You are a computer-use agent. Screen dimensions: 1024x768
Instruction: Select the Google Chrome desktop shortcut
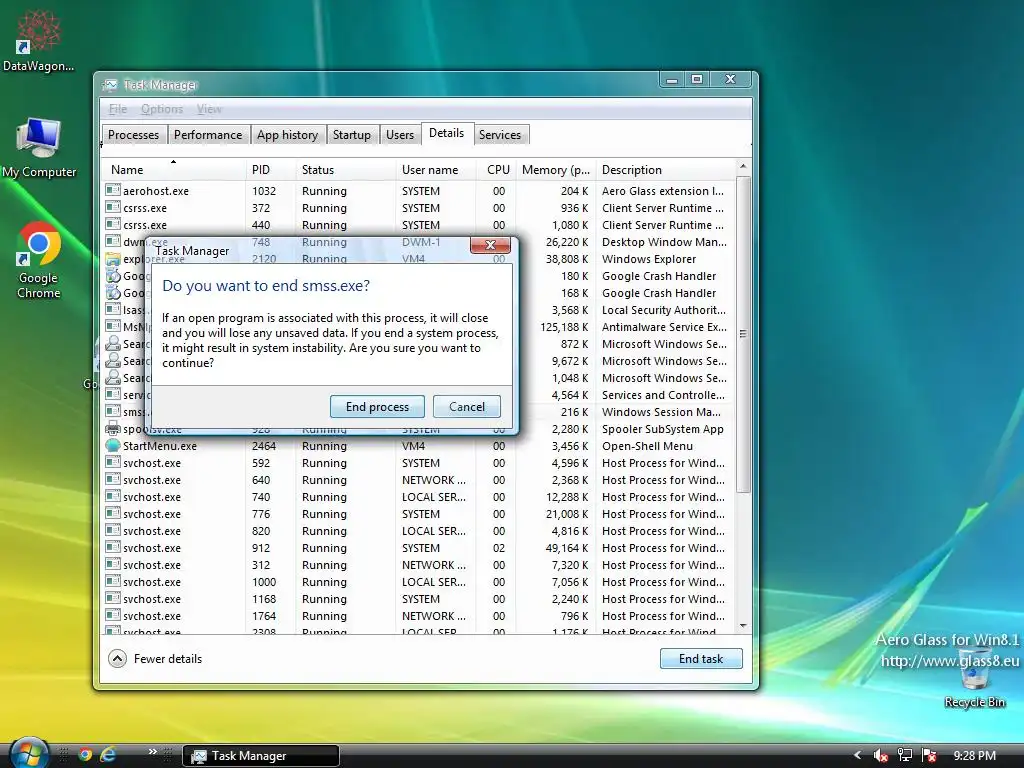39,260
